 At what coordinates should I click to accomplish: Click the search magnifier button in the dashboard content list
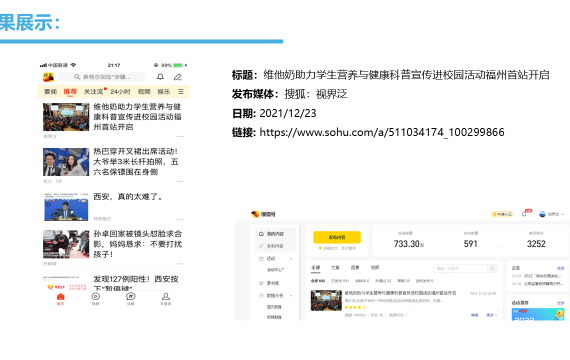click(492, 268)
